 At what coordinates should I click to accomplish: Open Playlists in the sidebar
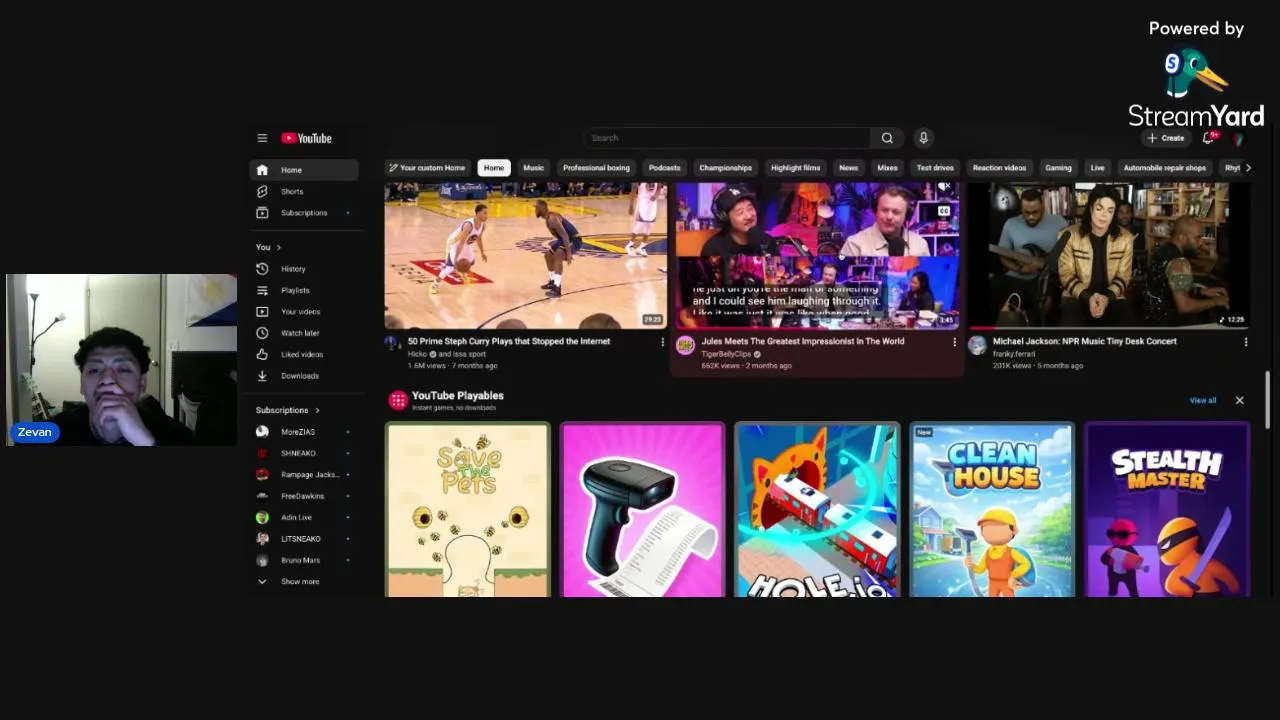pyautogui.click(x=304, y=290)
